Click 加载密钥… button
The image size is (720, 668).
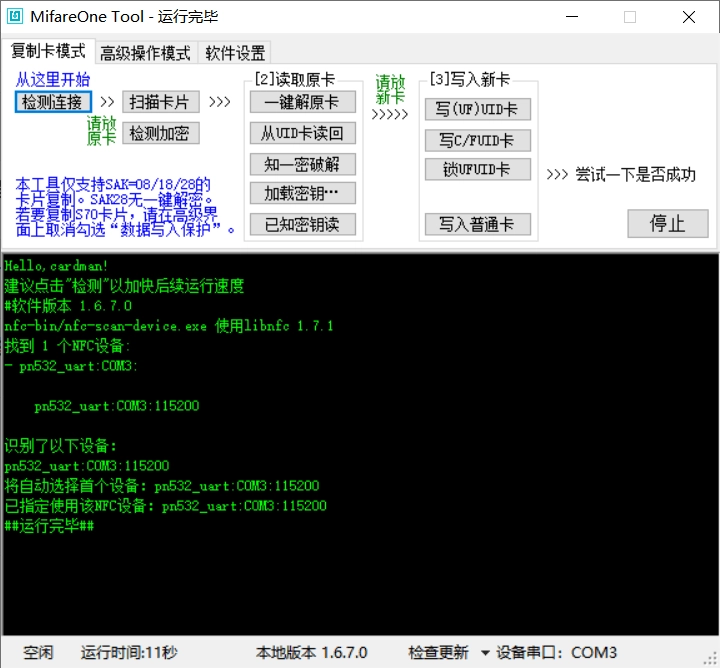(x=303, y=193)
